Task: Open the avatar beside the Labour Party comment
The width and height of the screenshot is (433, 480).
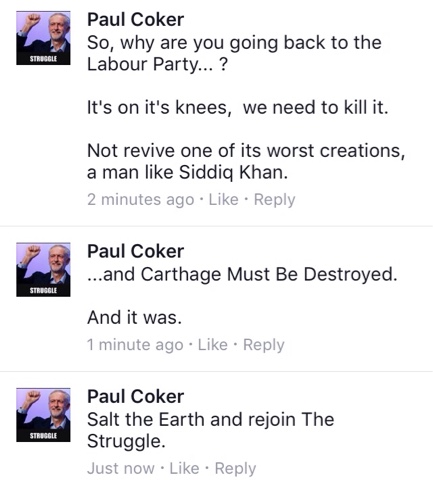Action: (43, 38)
